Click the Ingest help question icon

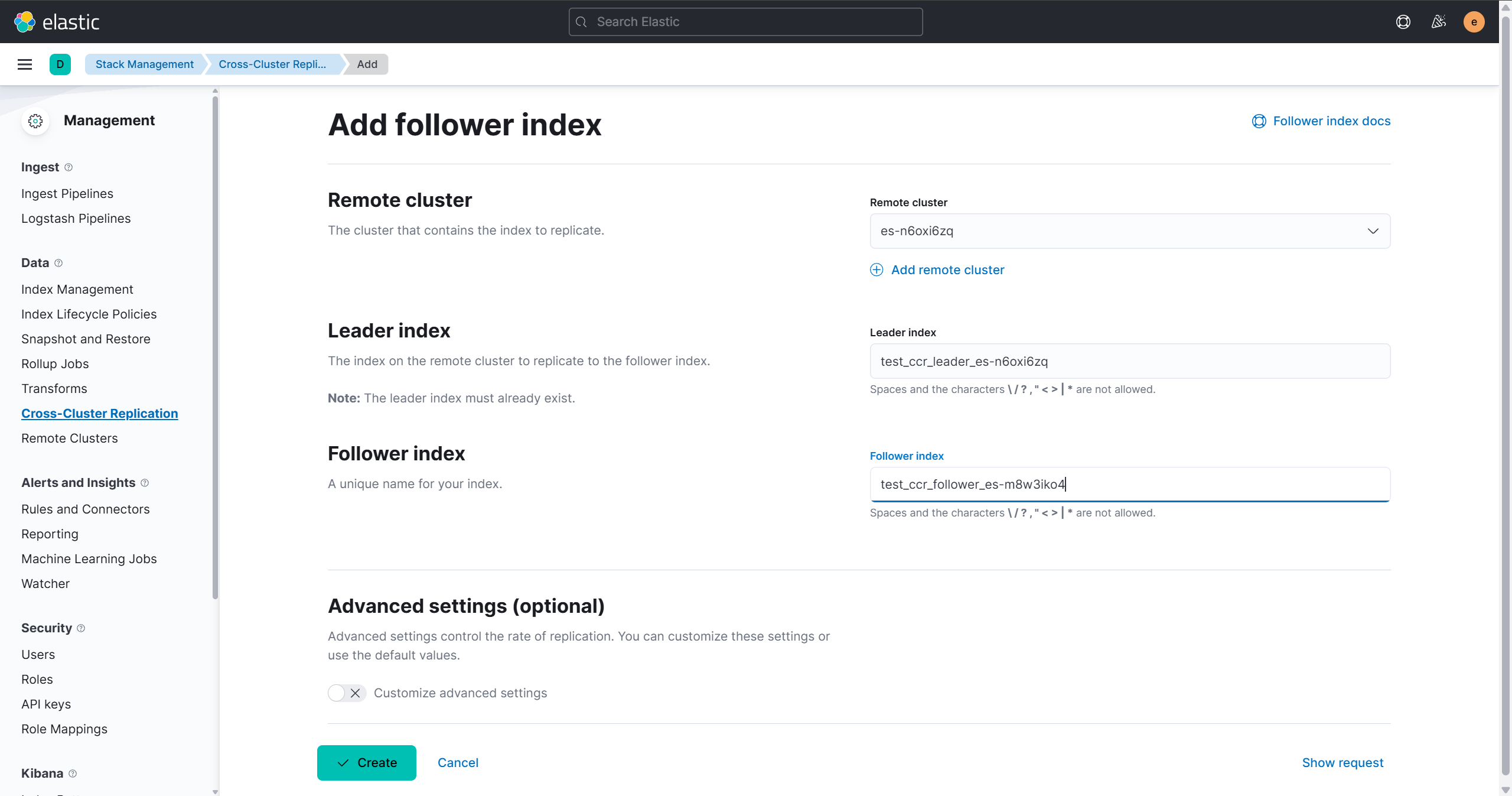point(69,167)
